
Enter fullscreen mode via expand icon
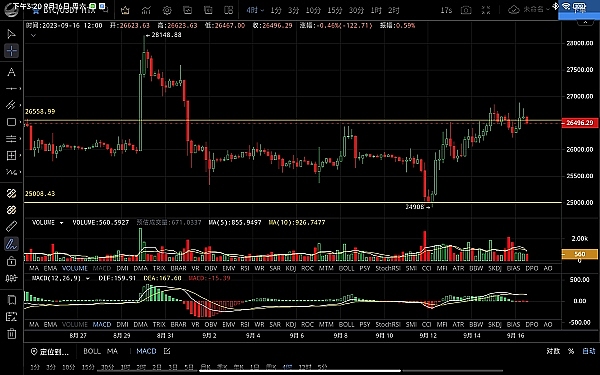pos(486,10)
